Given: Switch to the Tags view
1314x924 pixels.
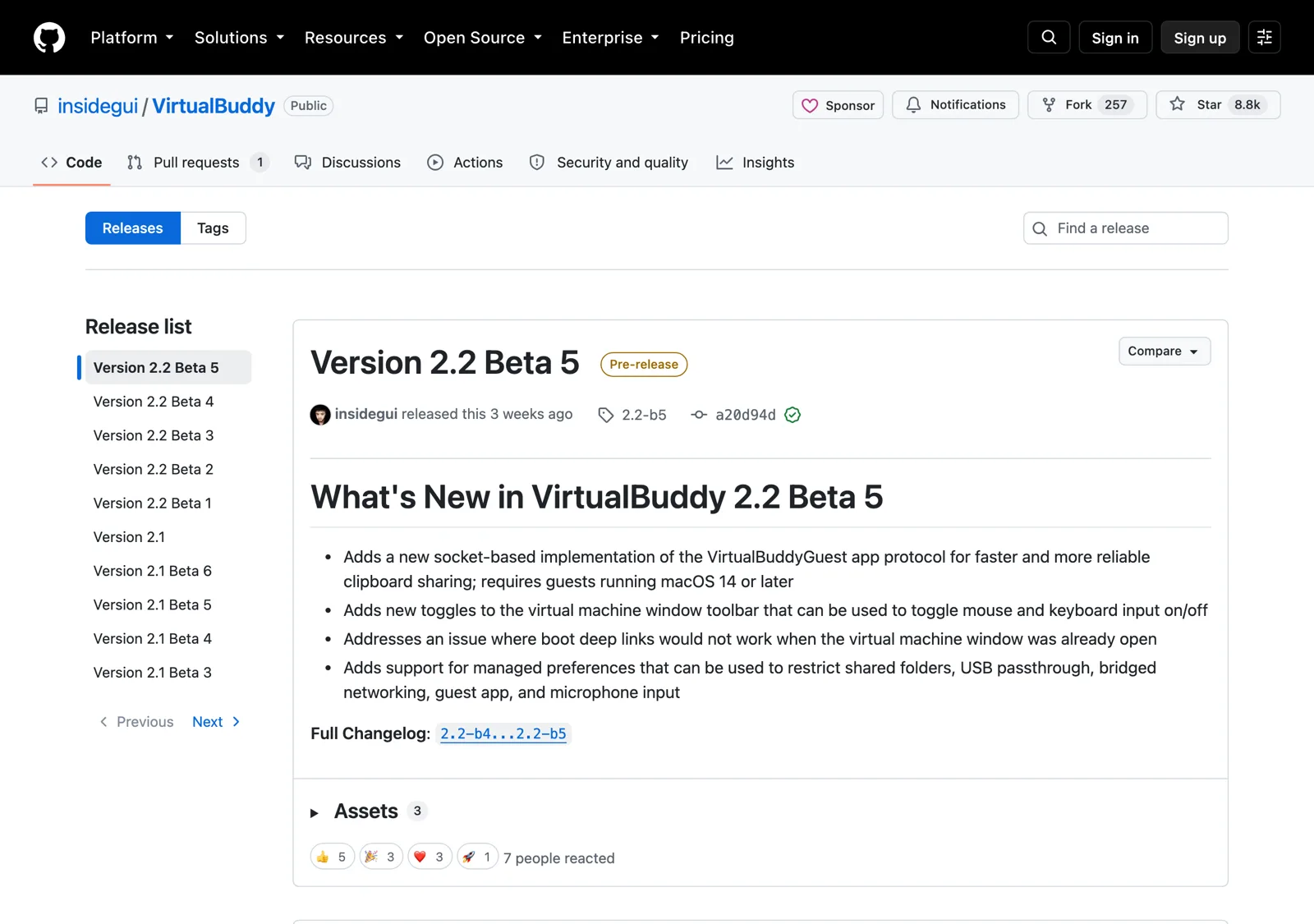Looking at the screenshot, I should click(x=213, y=228).
